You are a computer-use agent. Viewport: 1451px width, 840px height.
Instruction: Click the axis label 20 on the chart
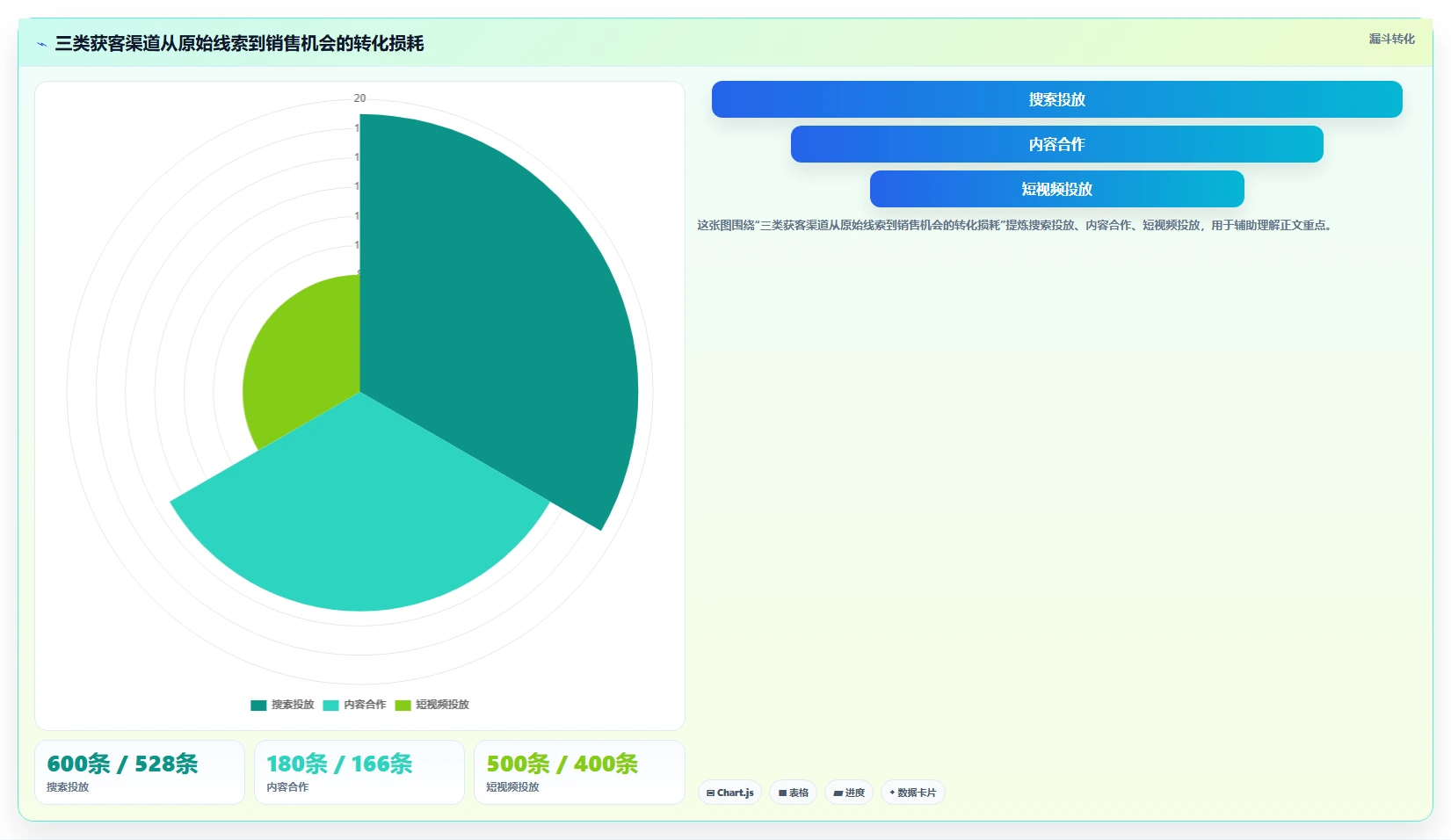[359, 98]
